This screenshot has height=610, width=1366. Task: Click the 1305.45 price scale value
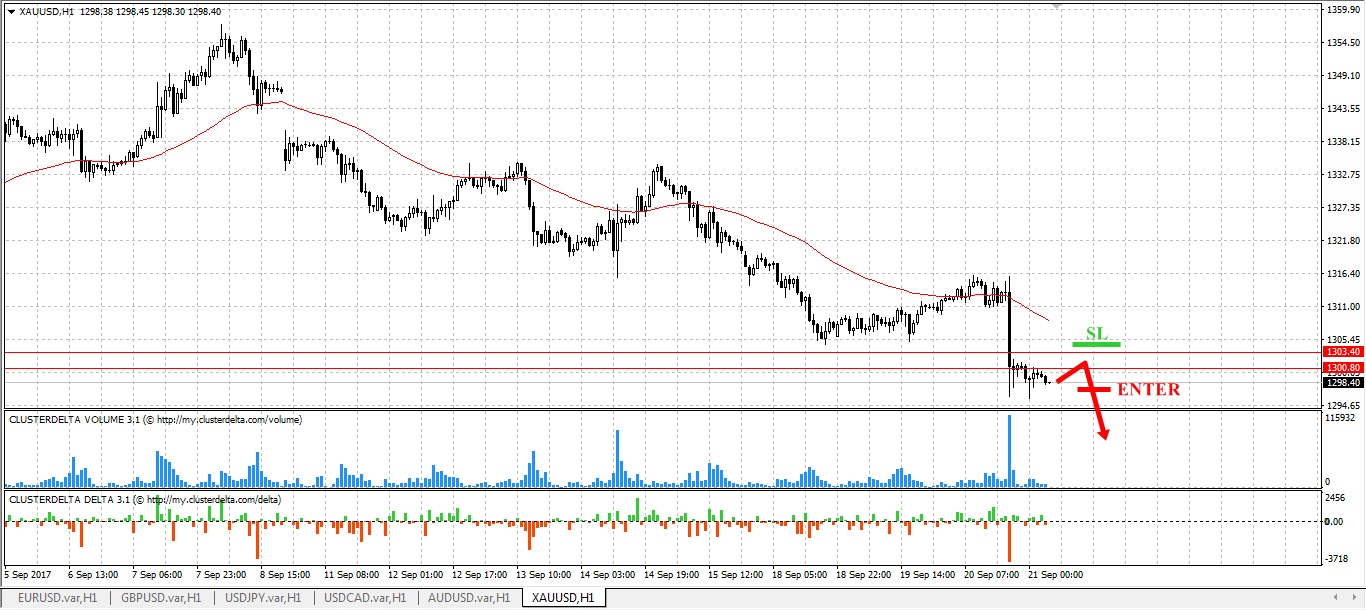click(1343, 339)
